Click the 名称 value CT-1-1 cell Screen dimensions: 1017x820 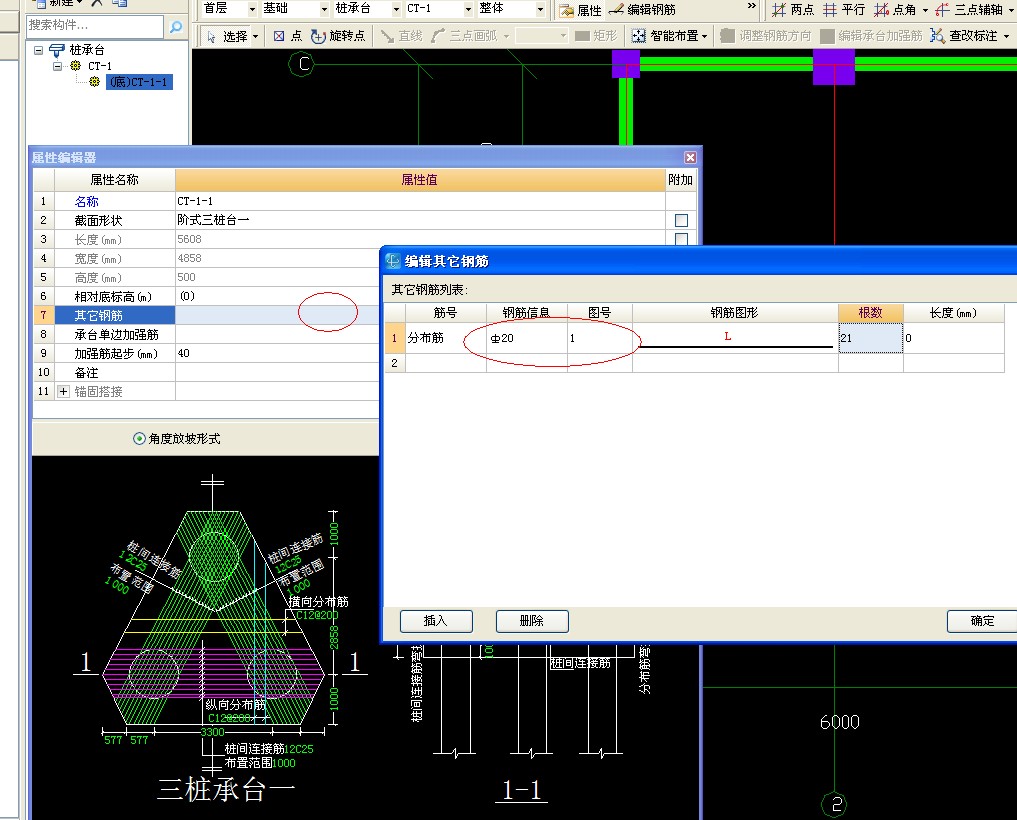[420, 201]
